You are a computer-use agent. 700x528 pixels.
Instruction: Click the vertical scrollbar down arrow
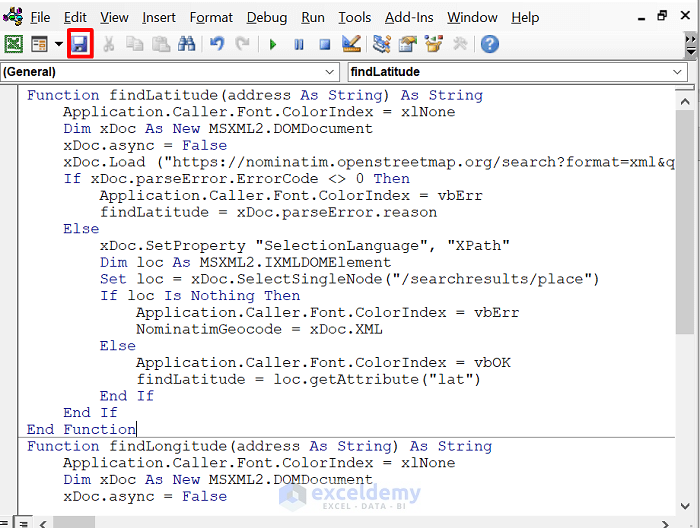pyautogui.click(x=685, y=506)
